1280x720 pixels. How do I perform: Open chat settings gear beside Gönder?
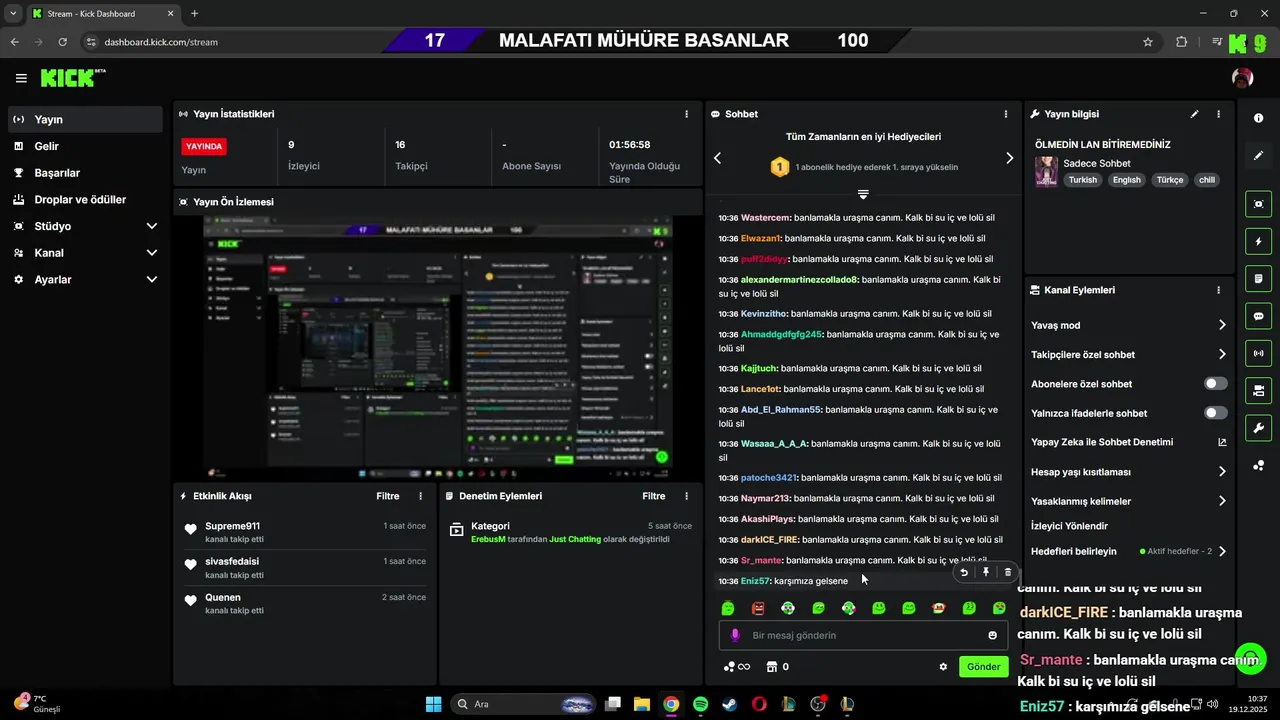pyautogui.click(x=943, y=667)
